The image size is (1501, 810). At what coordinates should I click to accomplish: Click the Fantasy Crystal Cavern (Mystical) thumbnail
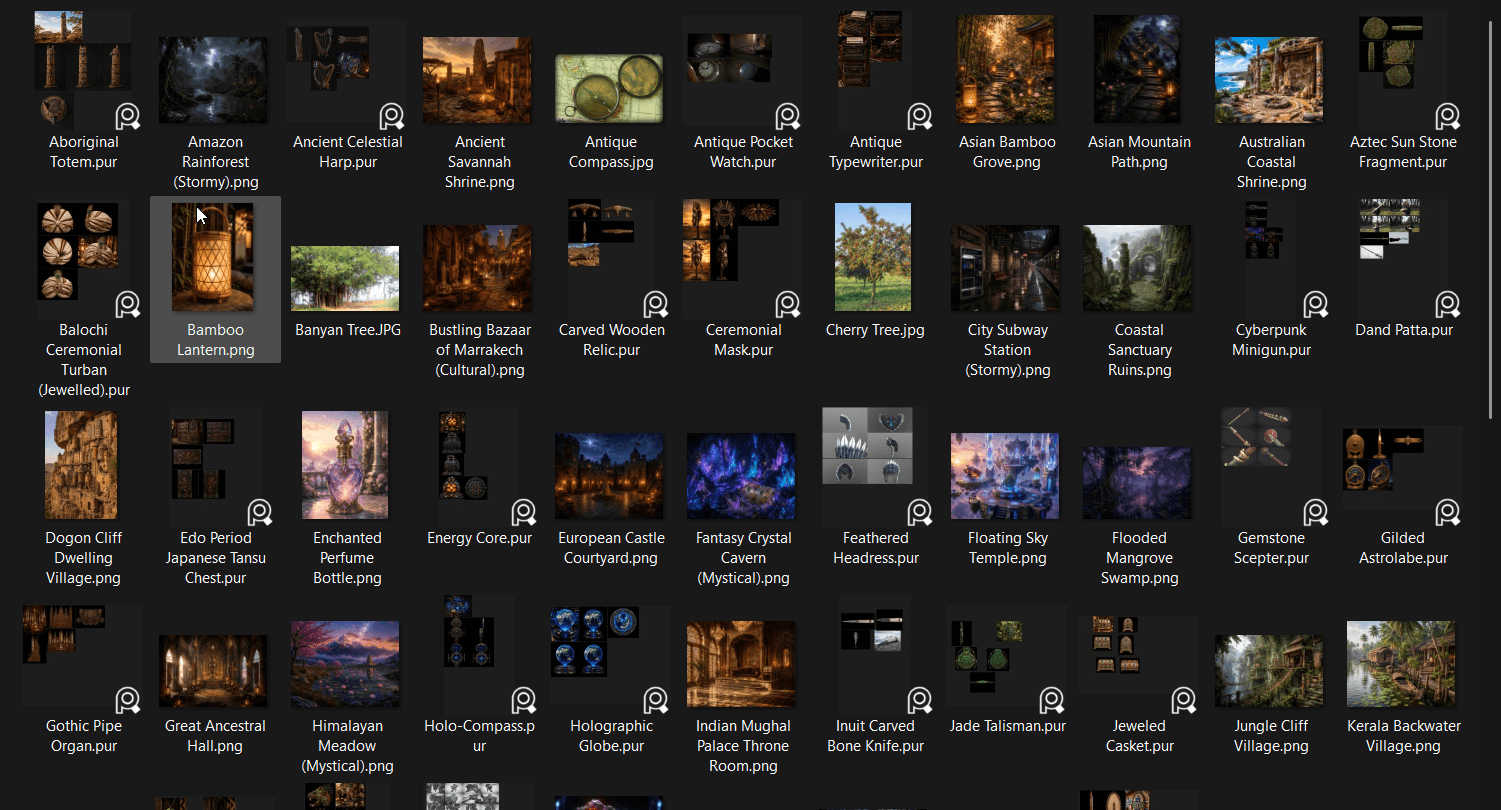tap(741, 476)
